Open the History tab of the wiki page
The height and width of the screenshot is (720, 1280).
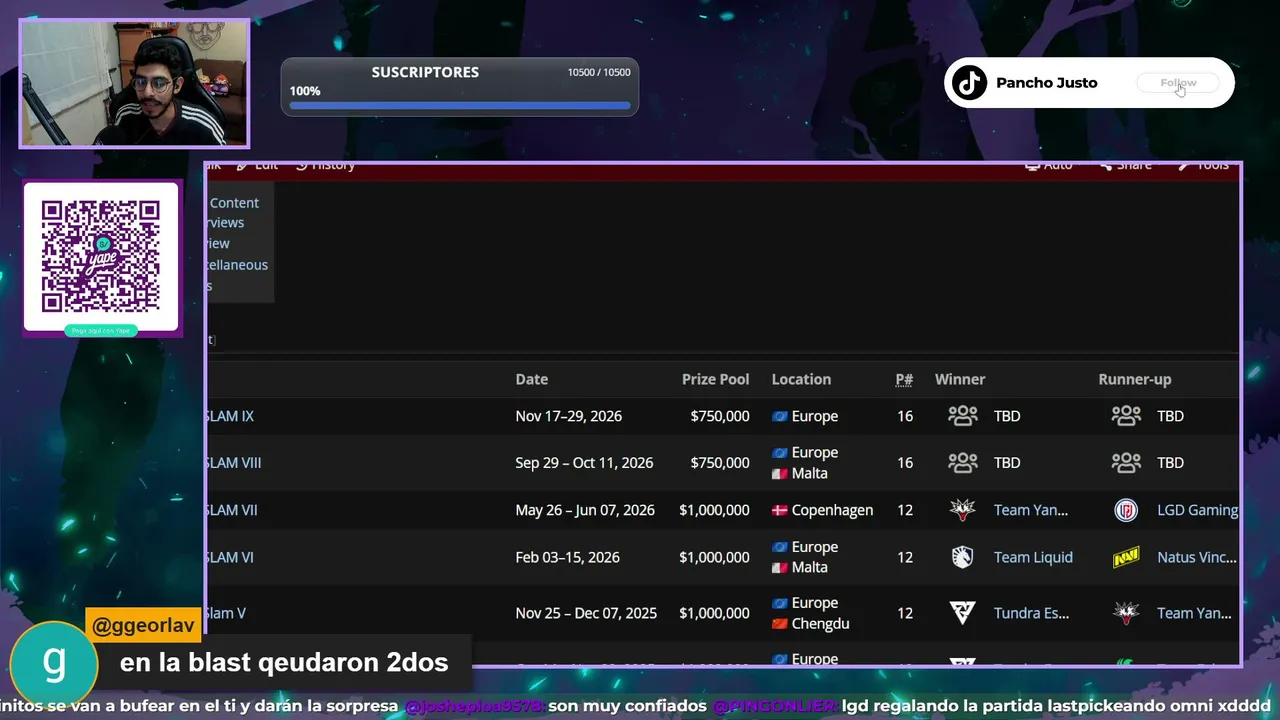[326, 166]
